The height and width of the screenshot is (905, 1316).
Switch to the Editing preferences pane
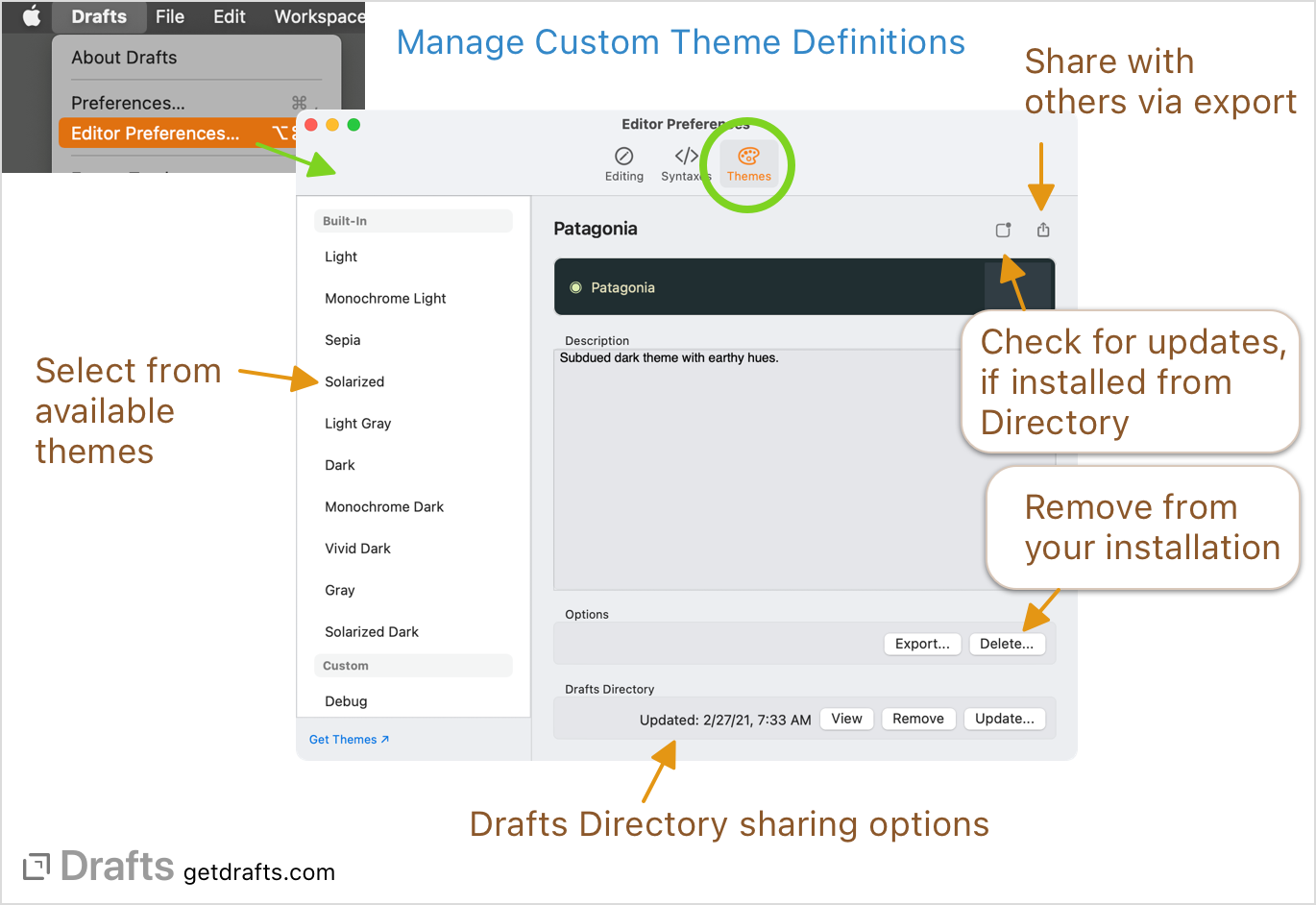624,163
